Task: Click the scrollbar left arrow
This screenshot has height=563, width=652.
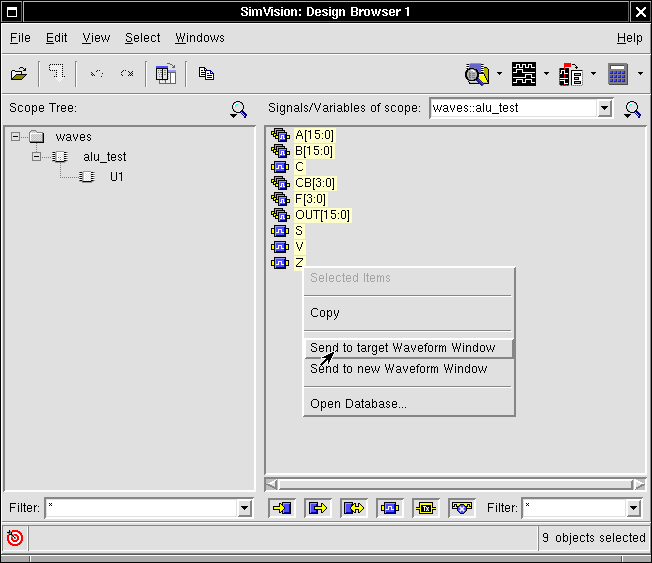Action: [x=272, y=484]
